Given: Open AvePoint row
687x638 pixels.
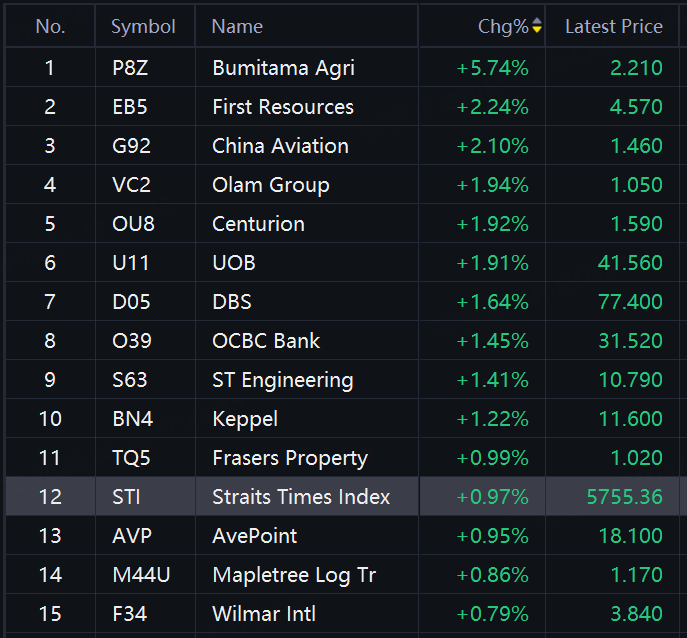Looking at the screenshot, I should [x=255, y=536].
